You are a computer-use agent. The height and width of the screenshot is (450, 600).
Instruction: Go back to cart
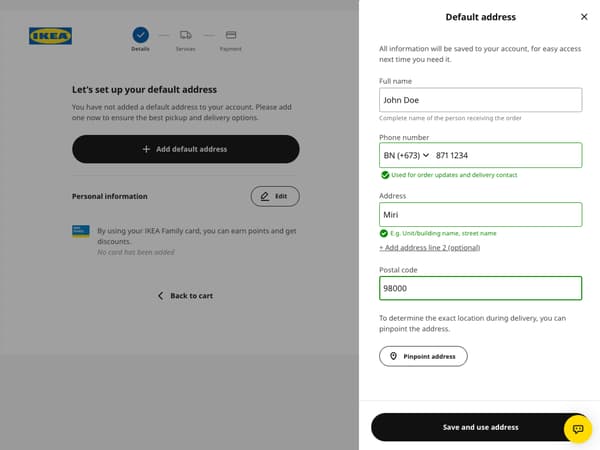tap(185, 296)
